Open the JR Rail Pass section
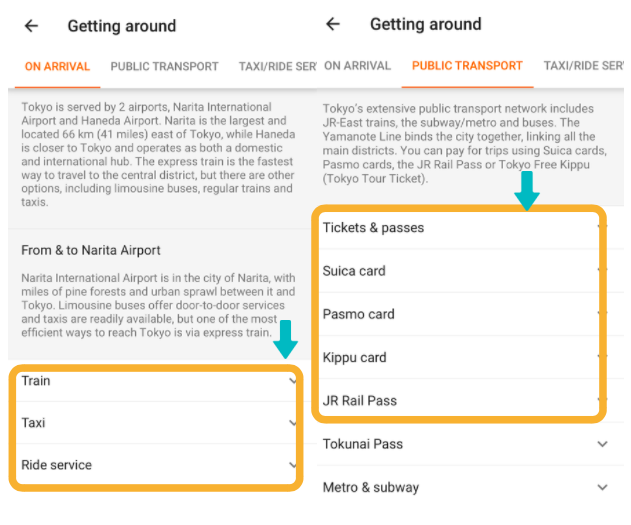Screen dimensions: 631x525 click(x=459, y=400)
